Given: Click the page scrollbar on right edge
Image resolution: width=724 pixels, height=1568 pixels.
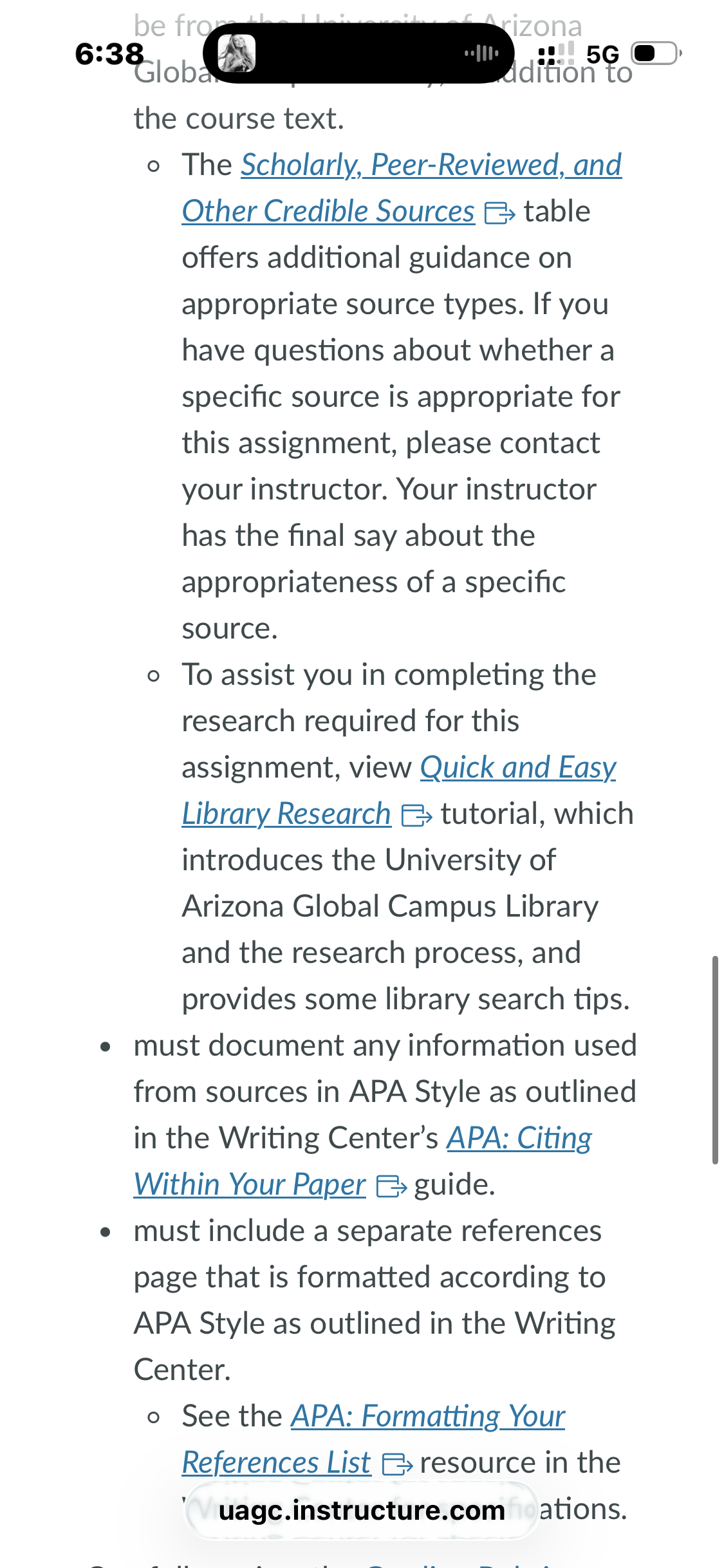Looking at the screenshot, I should pos(714,1060).
